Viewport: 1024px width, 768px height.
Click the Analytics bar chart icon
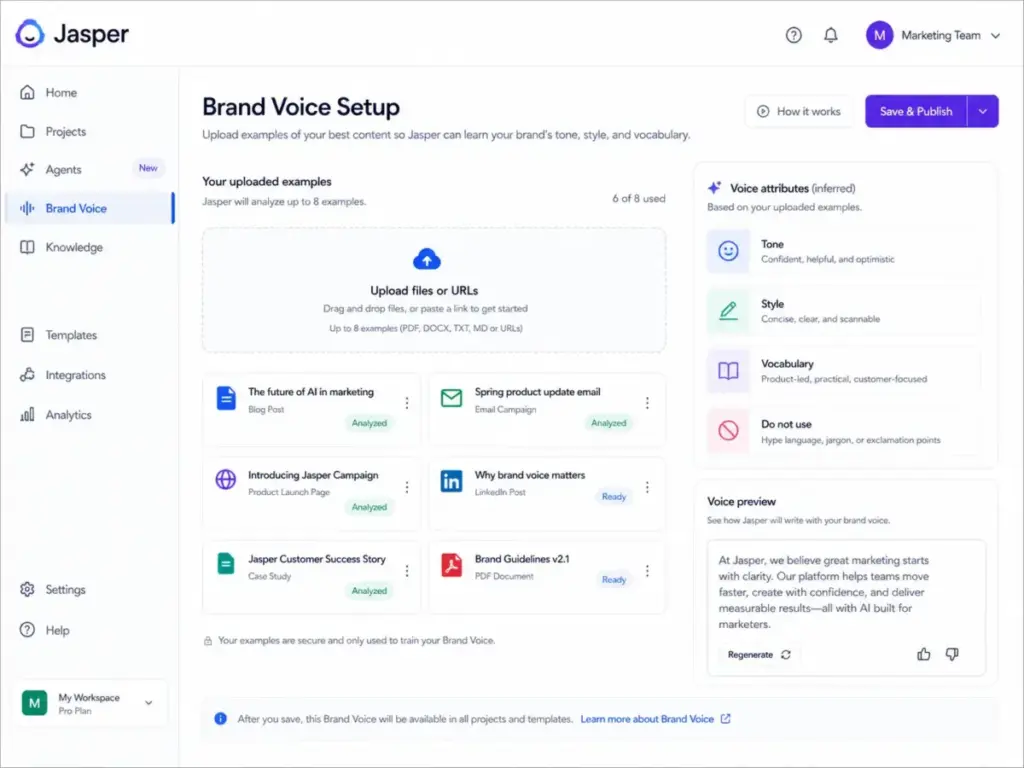(x=27, y=415)
